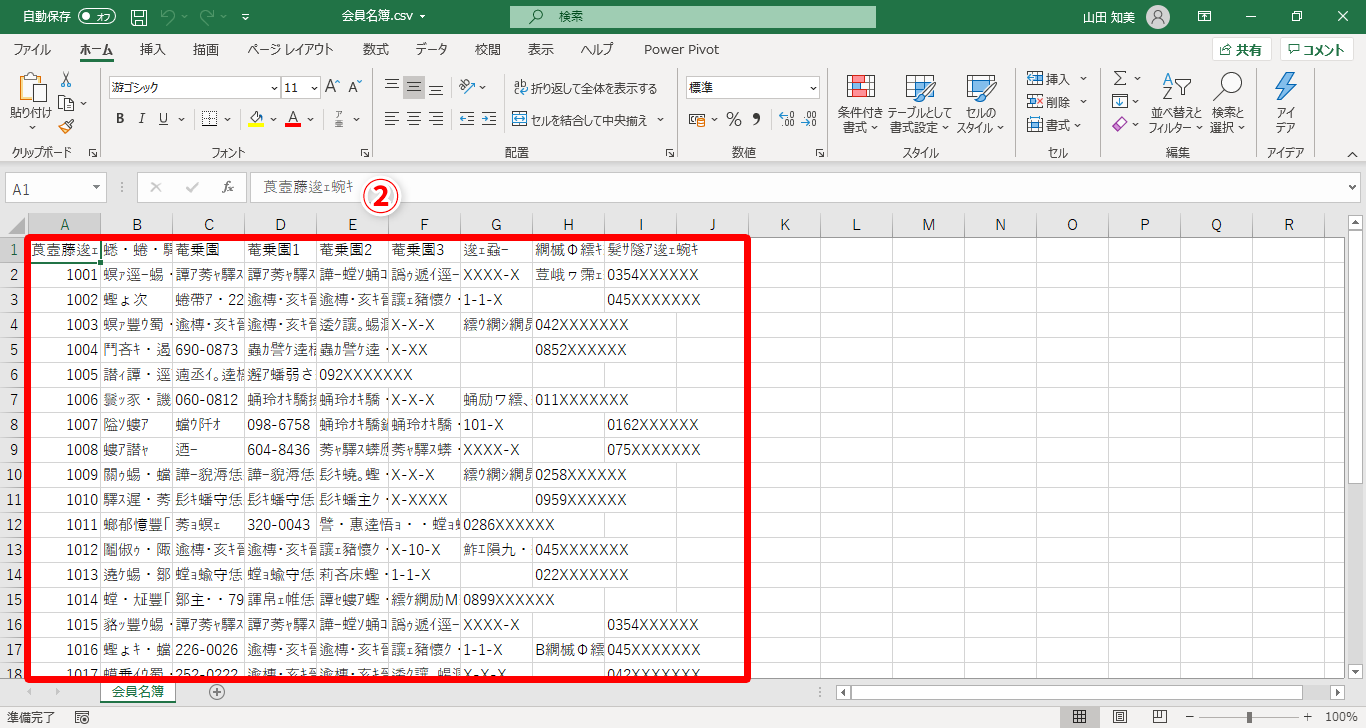Align text to the left

click(392, 119)
